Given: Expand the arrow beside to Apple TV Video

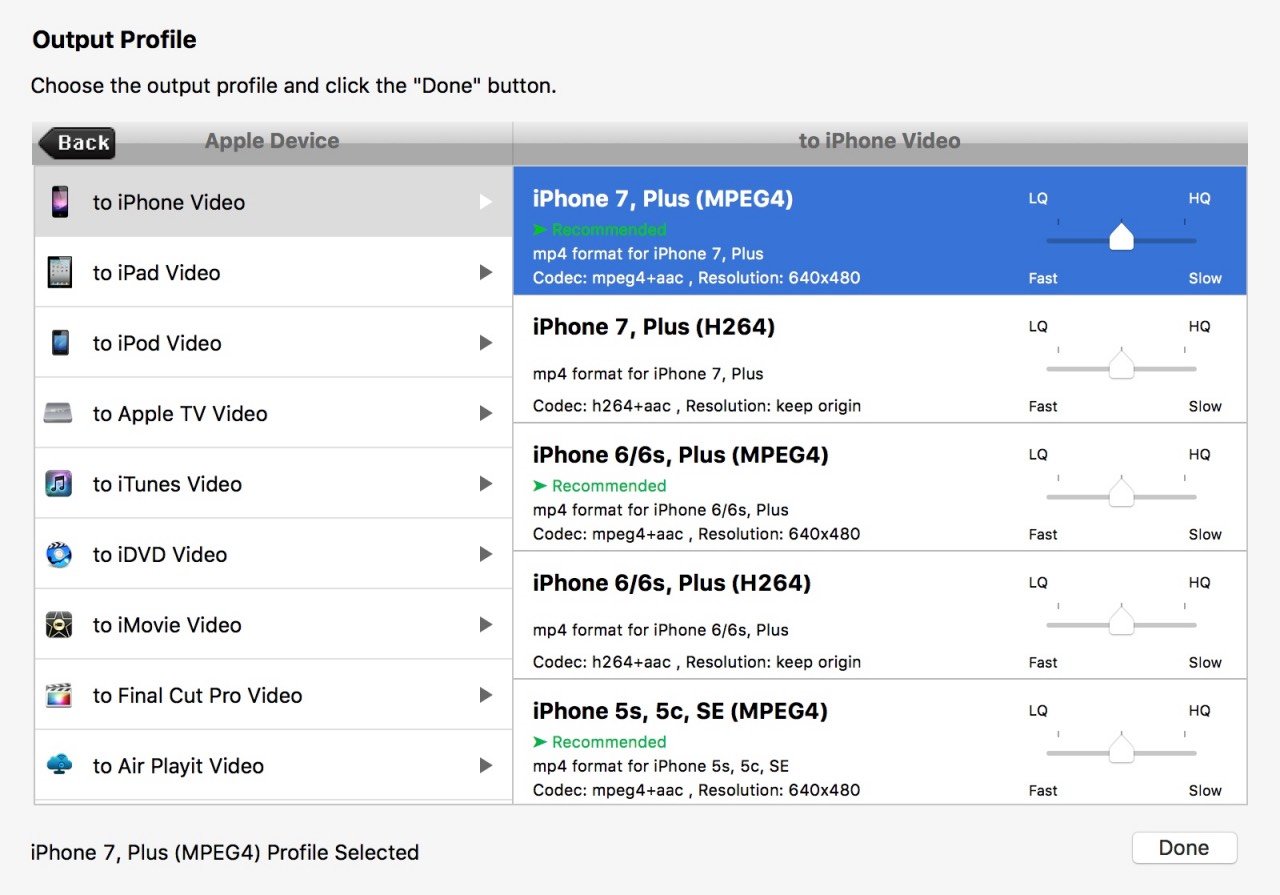Looking at the screenshot, I should 486,413.
